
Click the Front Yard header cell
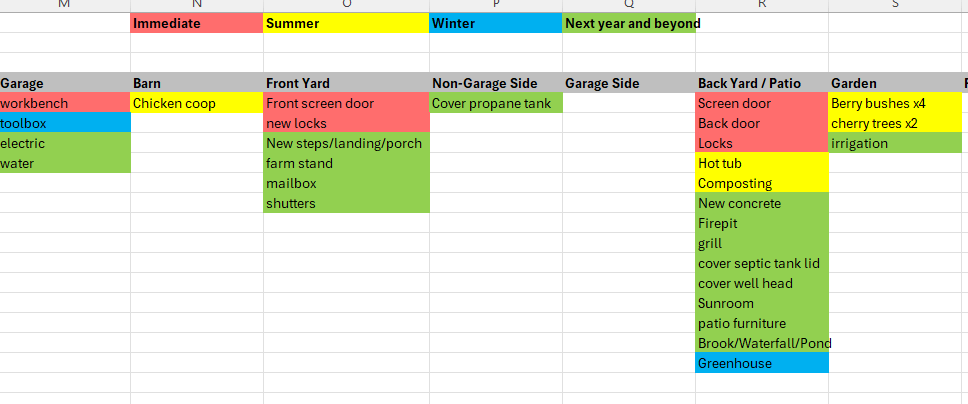[346, 83]
